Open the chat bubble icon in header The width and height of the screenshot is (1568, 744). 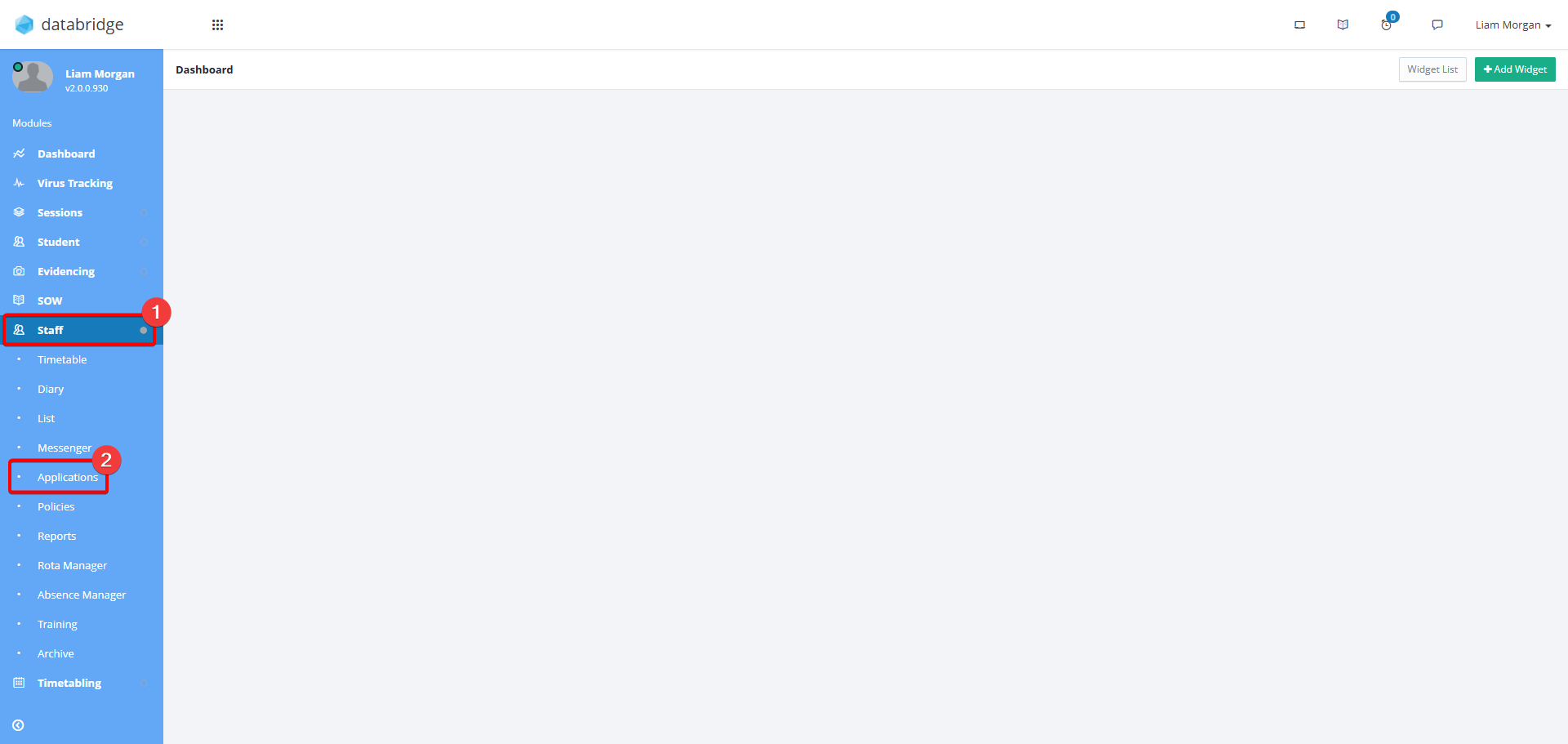pos(1437,25)
